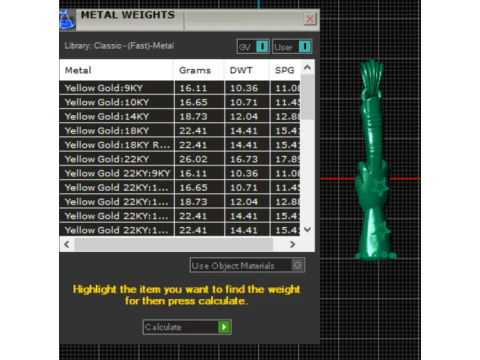The width and height of the screenshot is (480, 360).
Task: Select the green 3D hand model
Action: tap(375, 160)
